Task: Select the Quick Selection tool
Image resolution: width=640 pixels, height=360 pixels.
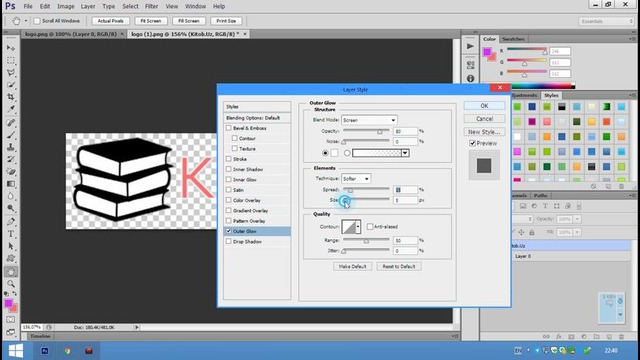Action: pyautogui.click(x=11, y=85)
